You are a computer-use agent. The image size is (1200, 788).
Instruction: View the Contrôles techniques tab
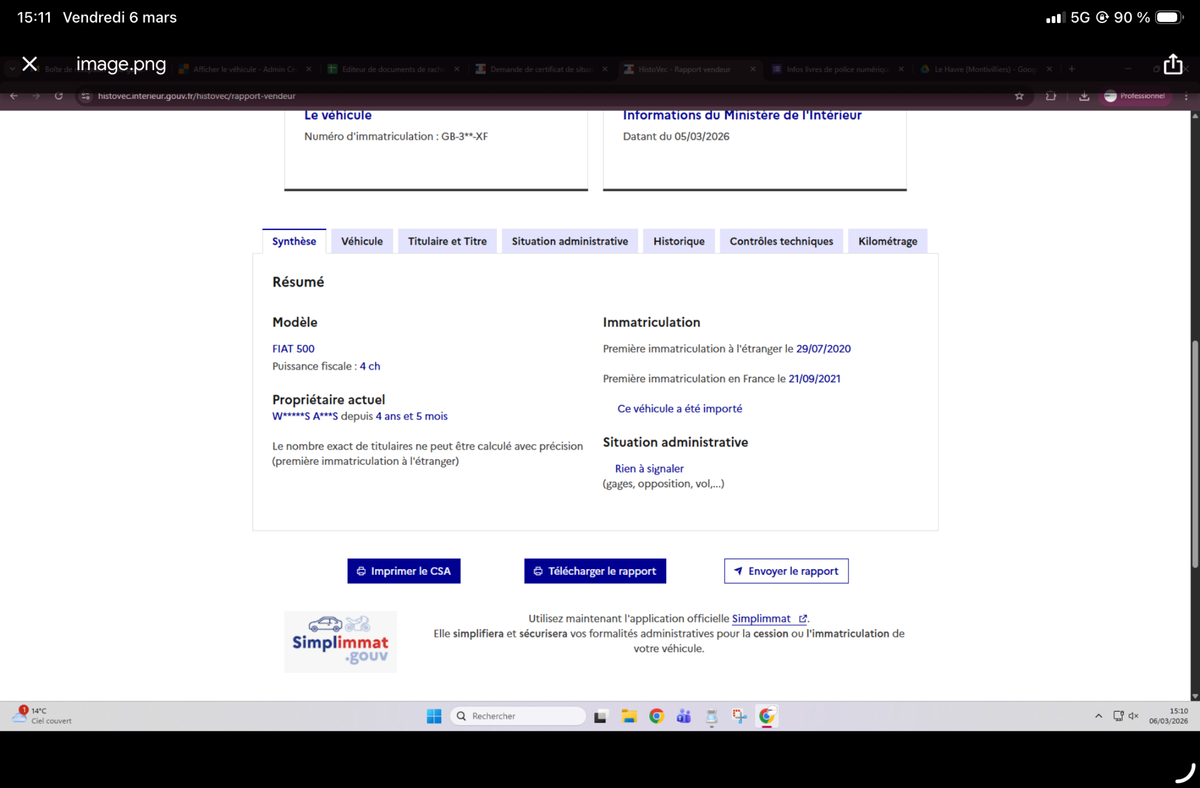[781, 241]
